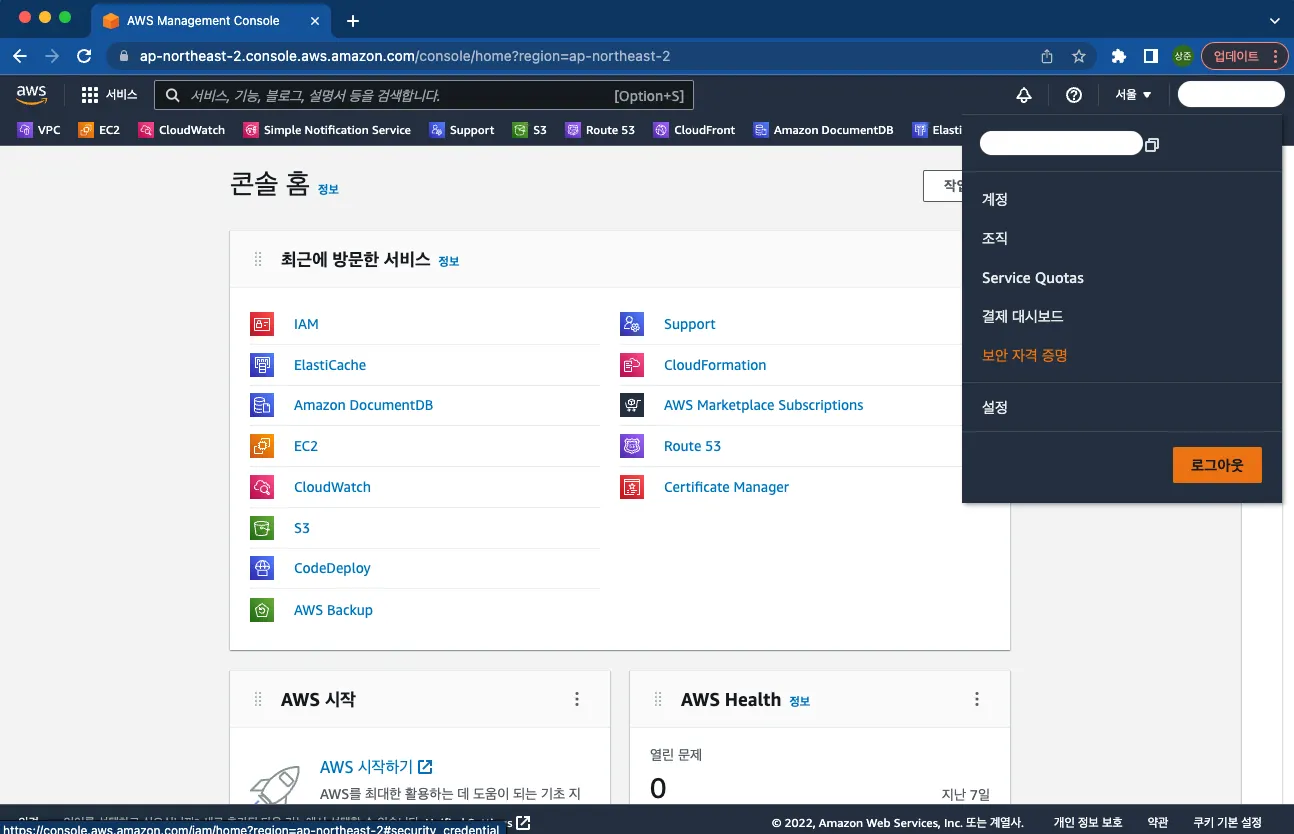Open the IAM service icon
The image size is (1294, 834).
pyautogui.click(x=262, y=324)
